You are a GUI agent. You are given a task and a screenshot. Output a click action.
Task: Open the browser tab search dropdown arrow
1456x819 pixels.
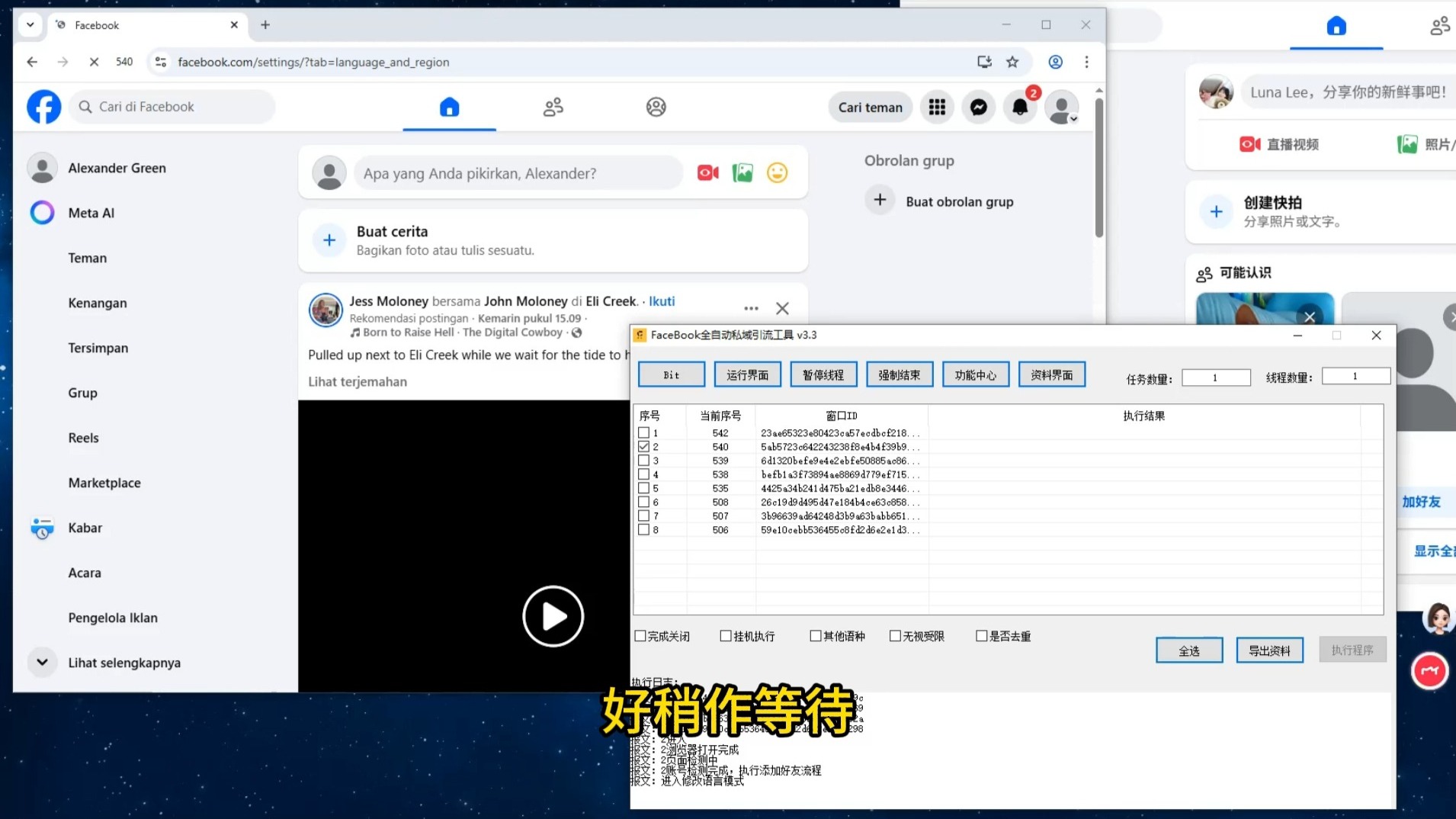tap(30, 24)
